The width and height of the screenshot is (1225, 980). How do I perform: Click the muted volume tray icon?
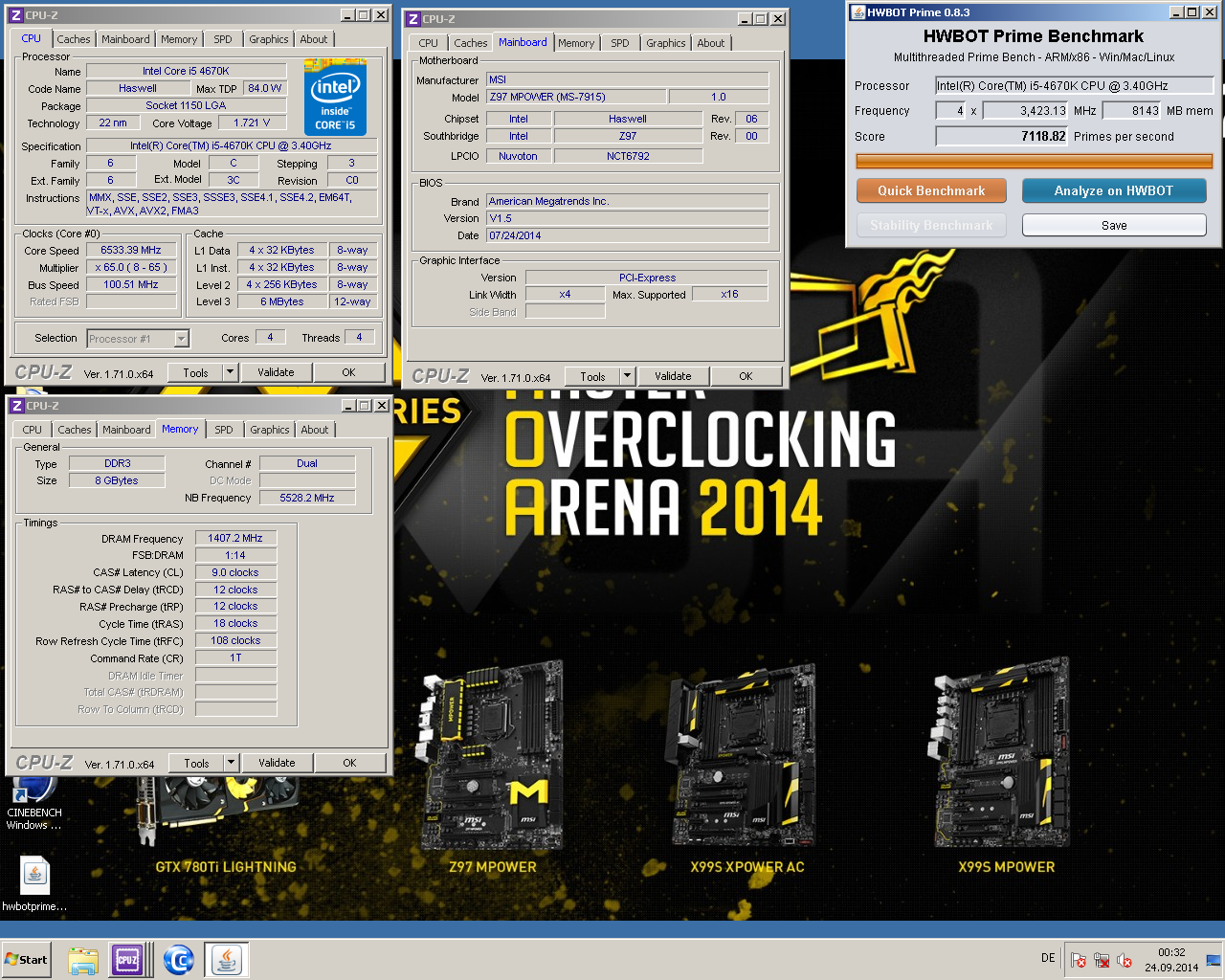point(1125,960)
